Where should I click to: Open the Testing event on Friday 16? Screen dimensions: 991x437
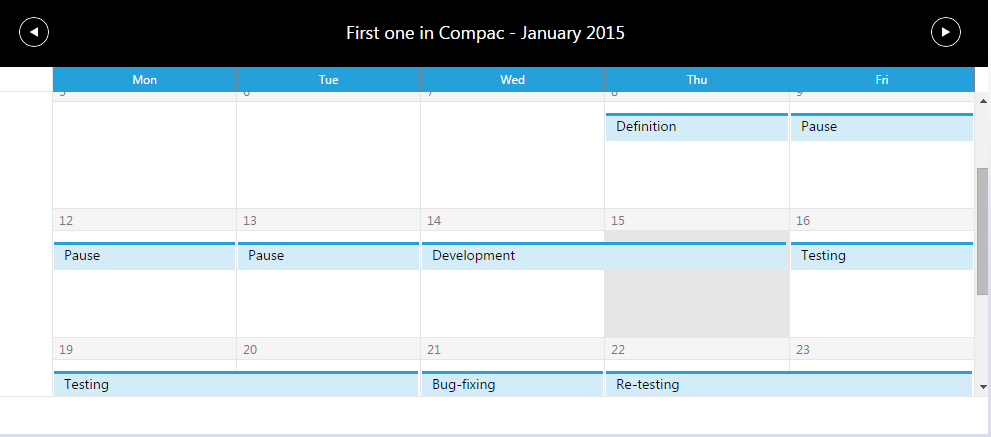click(x=881, y=256)
